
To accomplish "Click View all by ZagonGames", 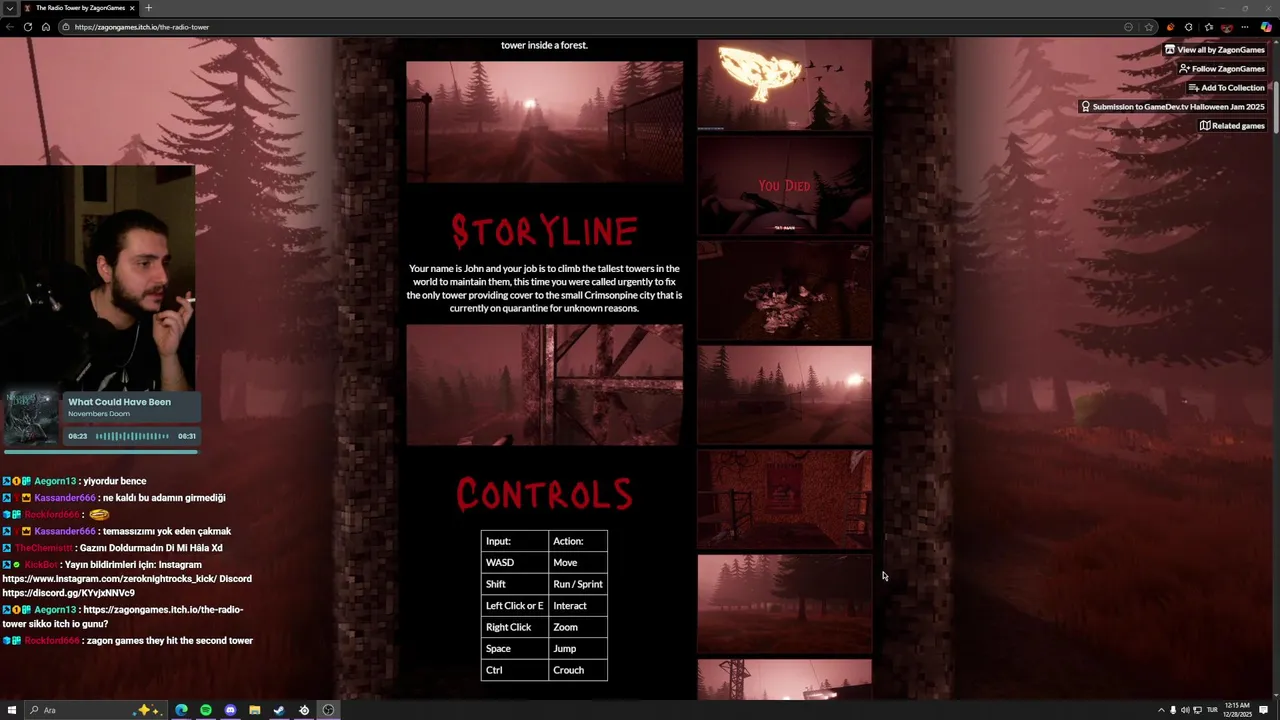I will [x=1215, y=50].
